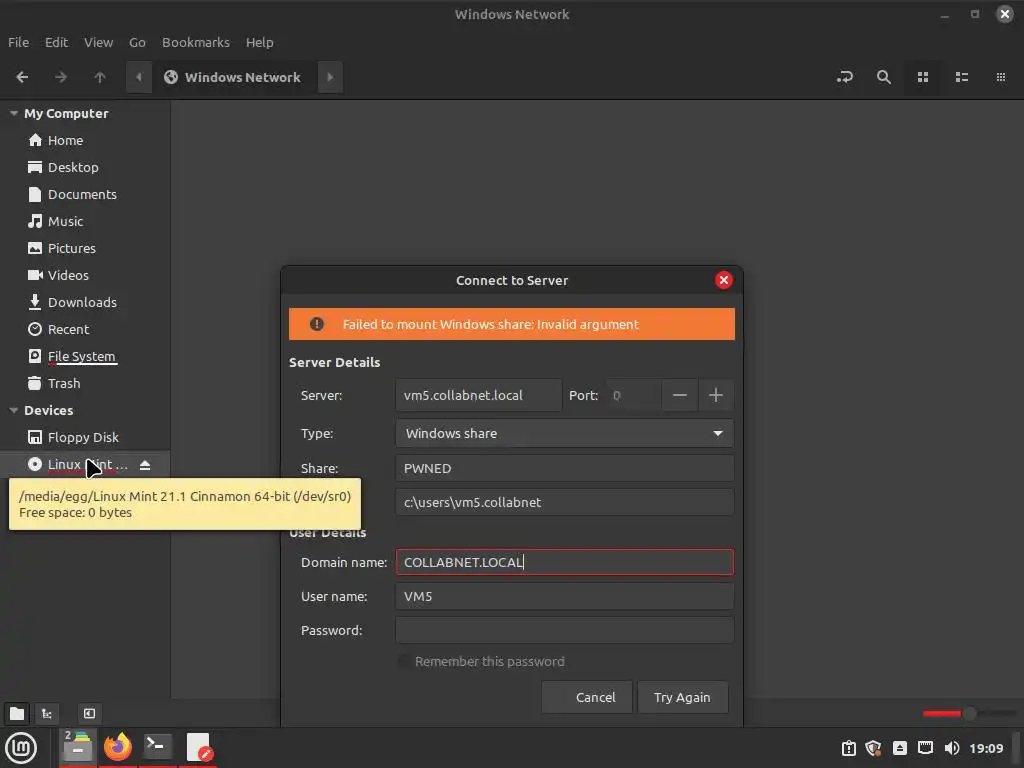Switch to list view

(x=961, y=77)
